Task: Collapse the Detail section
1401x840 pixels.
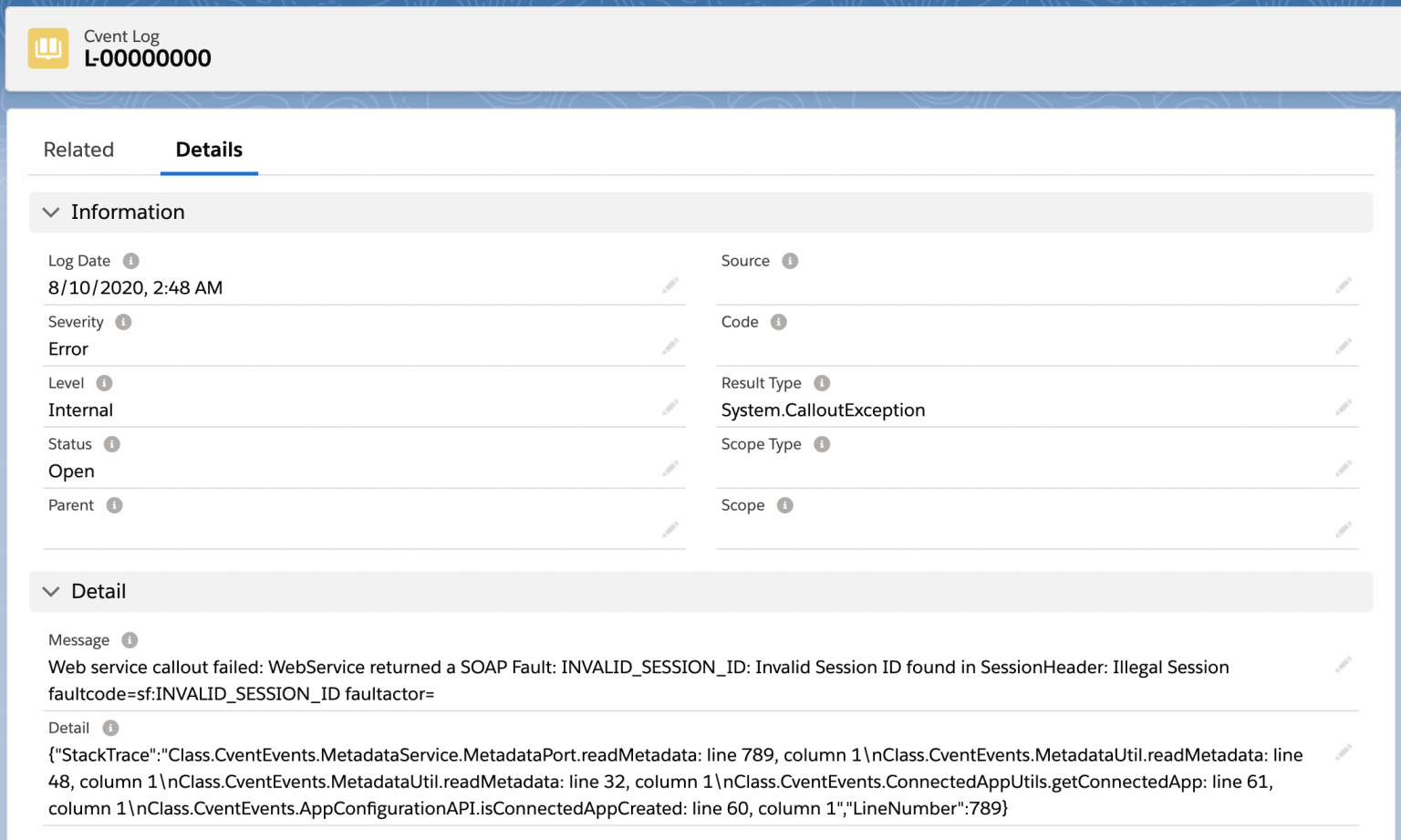Action: click(51, 591)
